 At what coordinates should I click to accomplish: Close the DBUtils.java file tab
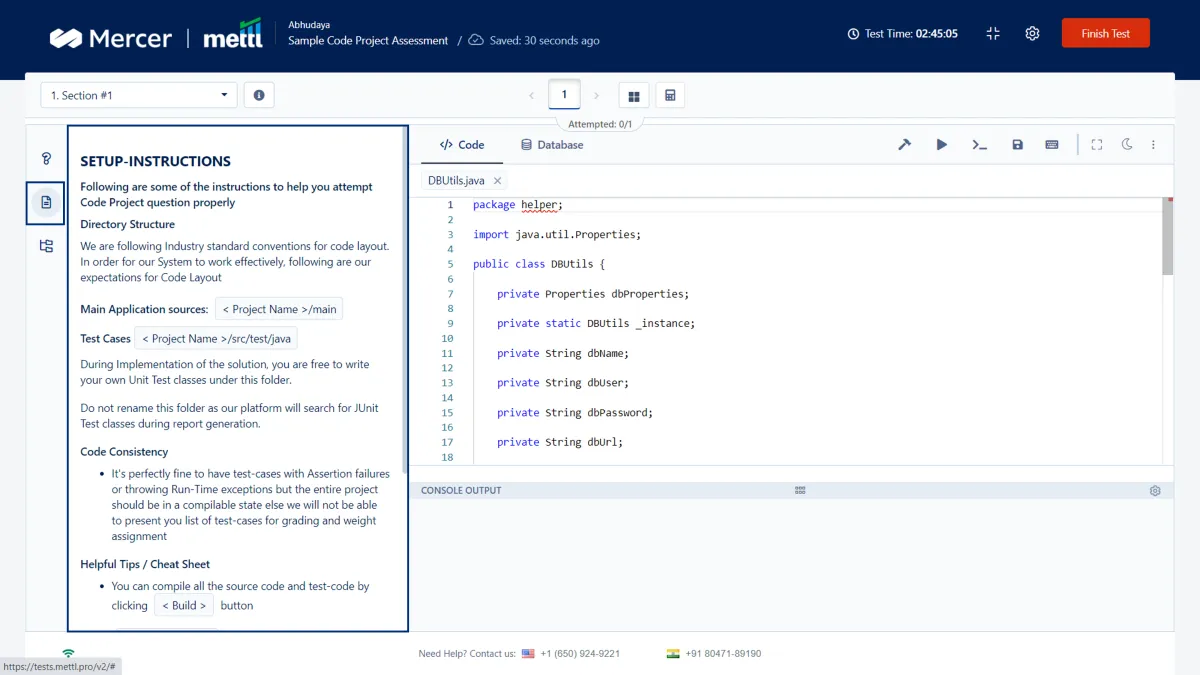pyautogui.click(x=497, y=181)
